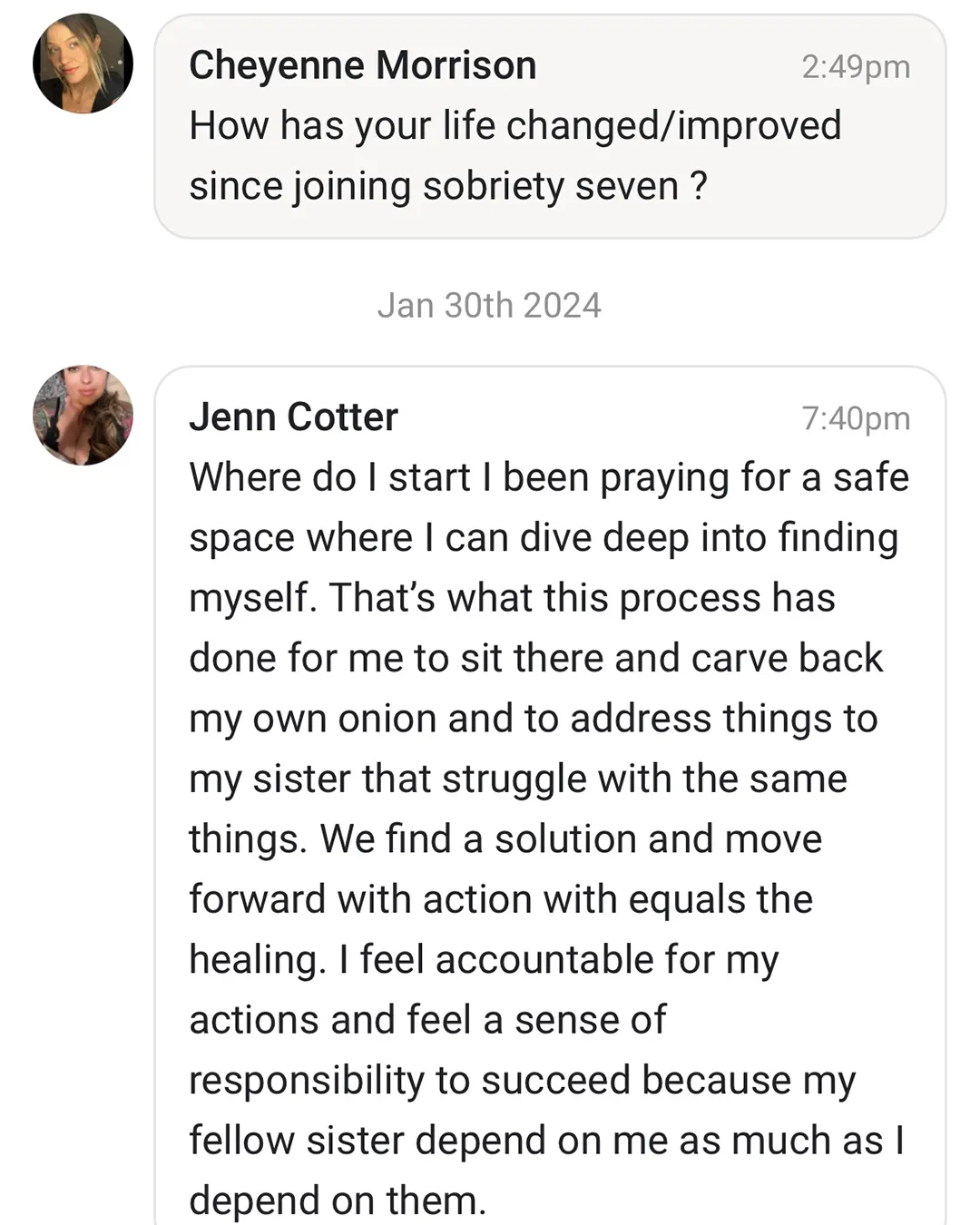Viewport: 980px width, 1225px height.
Task: Open Cheyenne Morrison's profile picture
Action: tap(83, 64)
